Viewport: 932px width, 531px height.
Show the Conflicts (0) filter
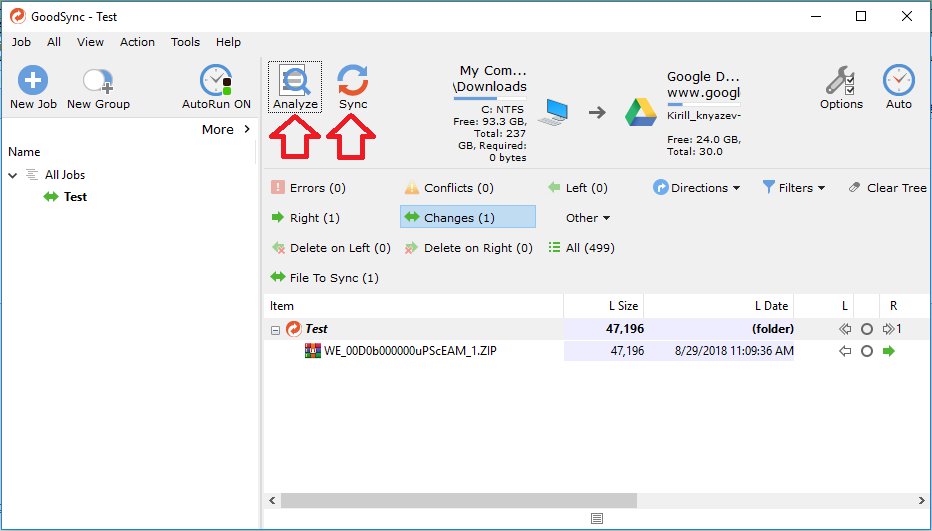[449, 188]
